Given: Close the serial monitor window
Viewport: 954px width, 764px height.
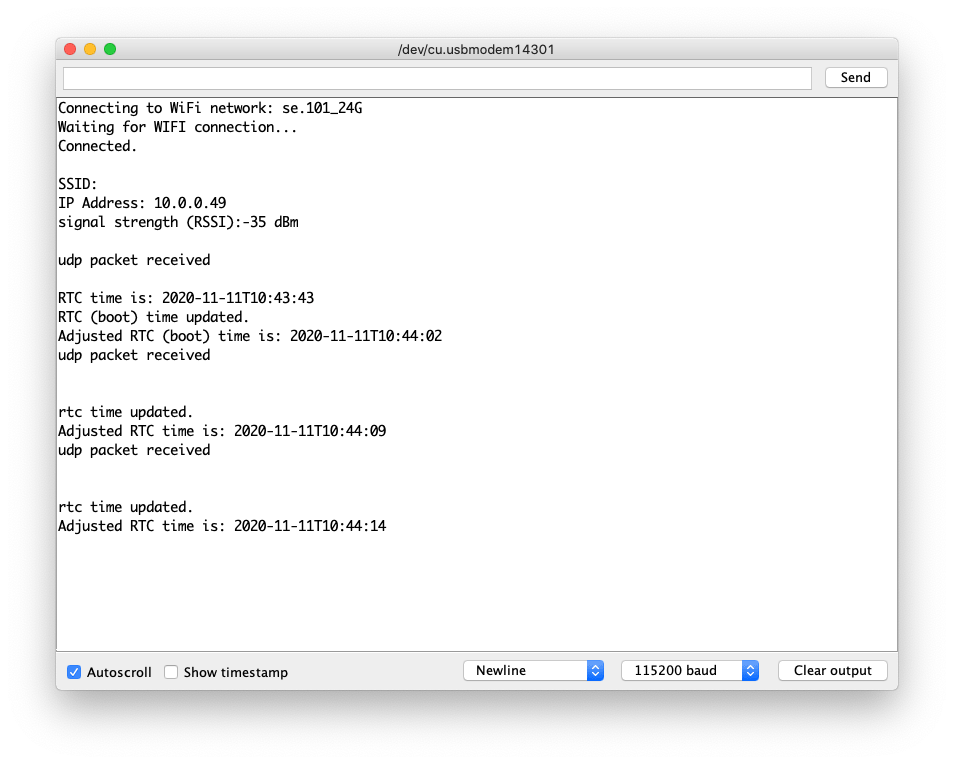Looking at the screenshot, I should pyautogui.click(x=70, y=49).
